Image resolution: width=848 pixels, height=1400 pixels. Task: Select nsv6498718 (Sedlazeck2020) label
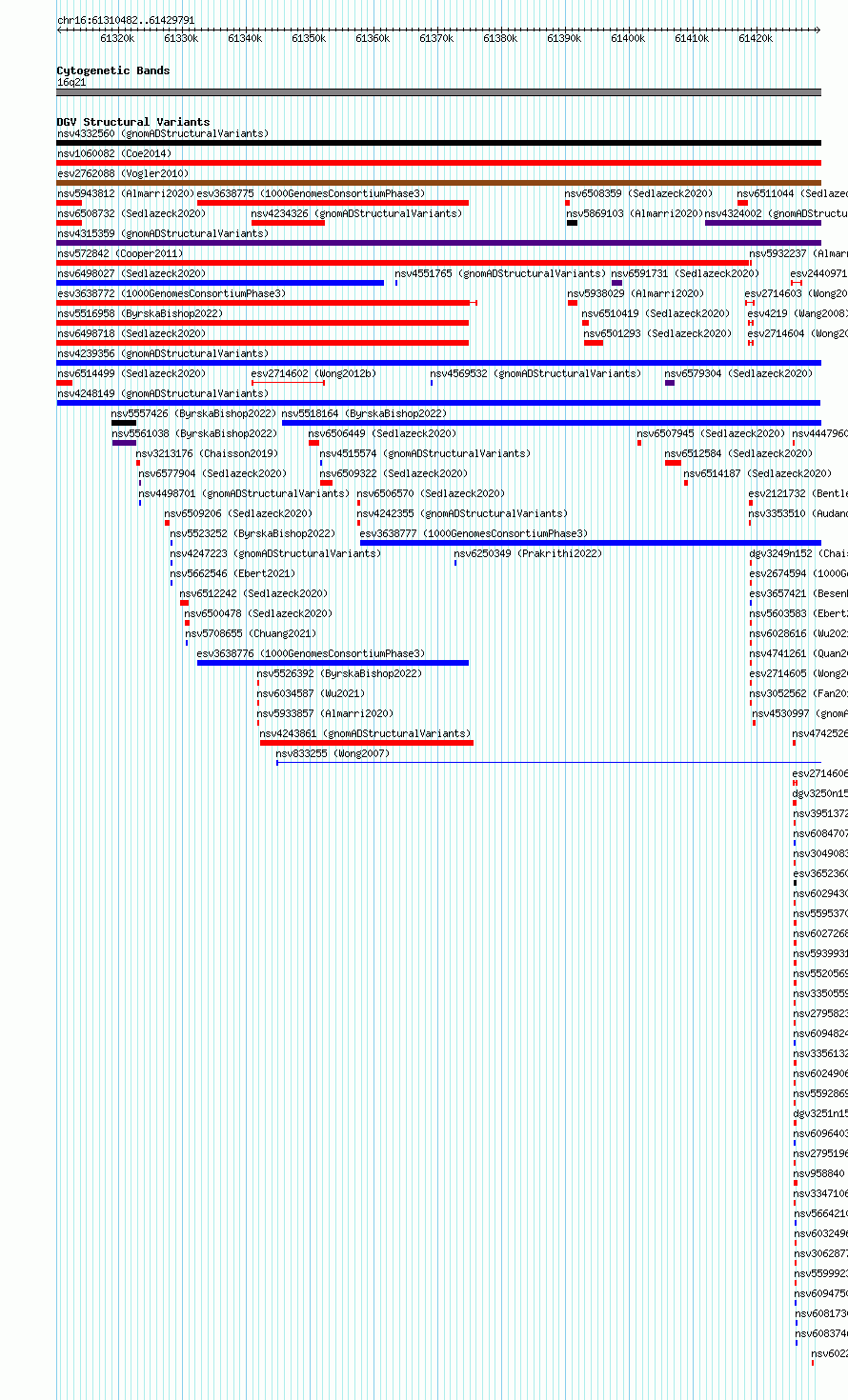tap(131, 333)
